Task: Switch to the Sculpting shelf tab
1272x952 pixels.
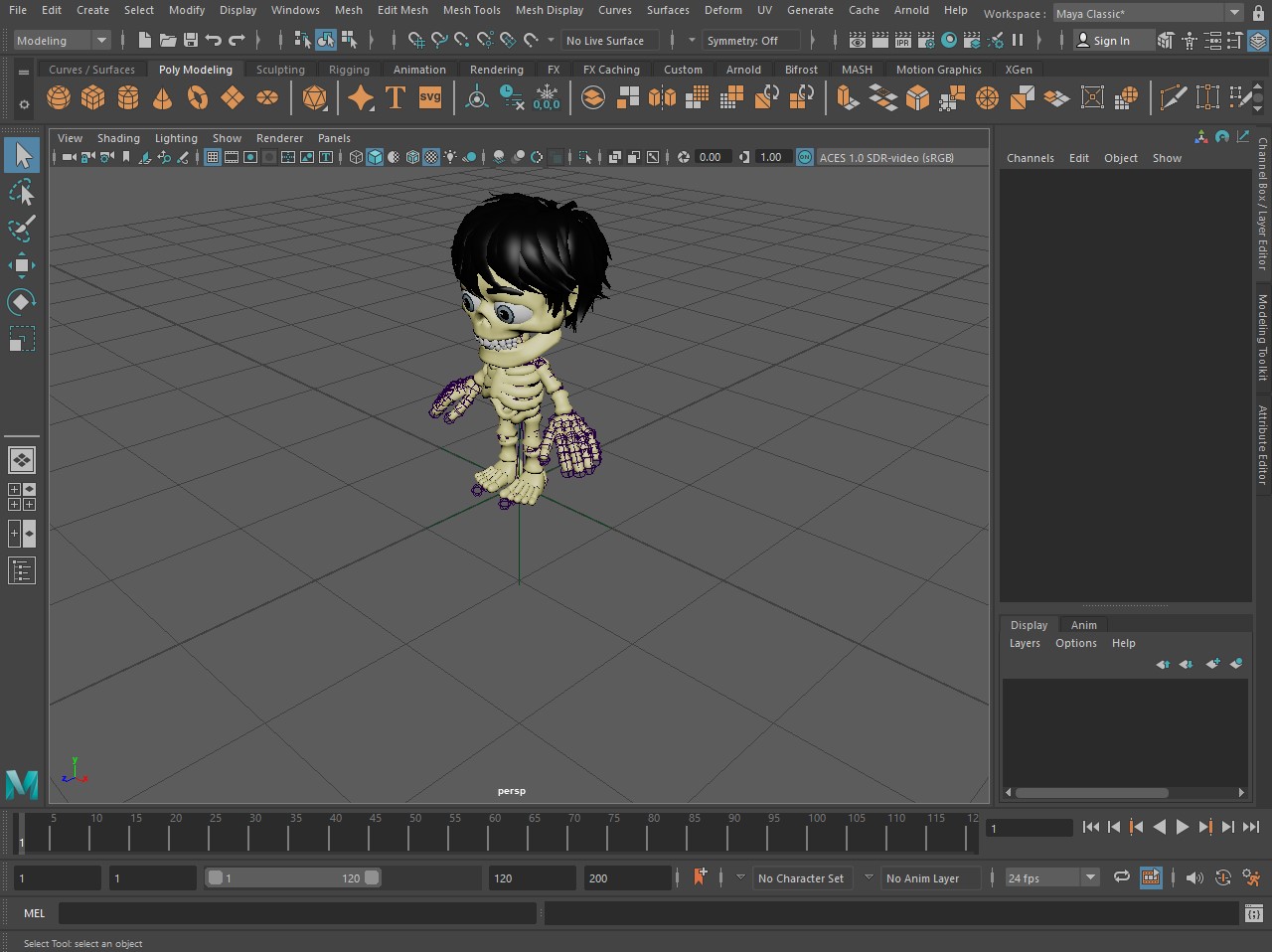Action: coord(280,70)
